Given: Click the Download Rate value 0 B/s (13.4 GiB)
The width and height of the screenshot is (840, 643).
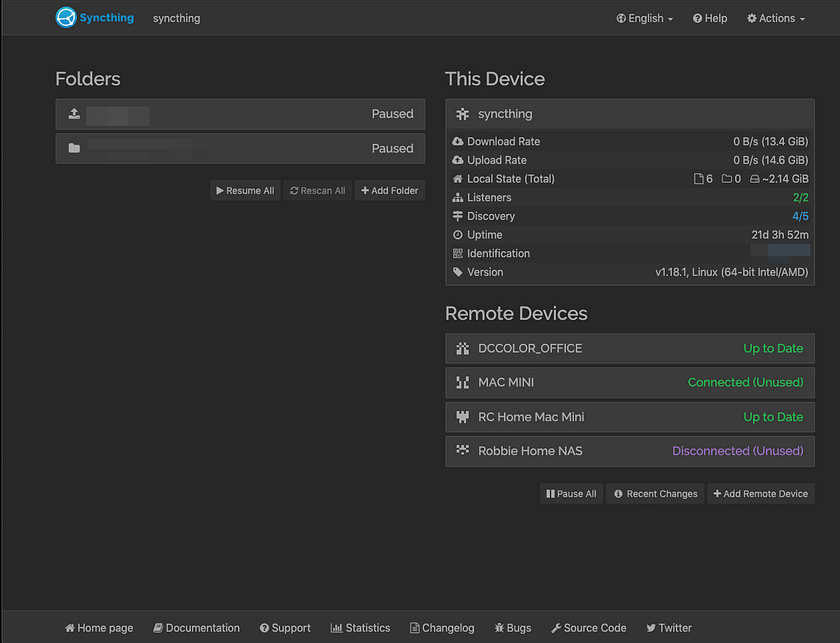Looking at the screenshot, I should coord(770,141).
